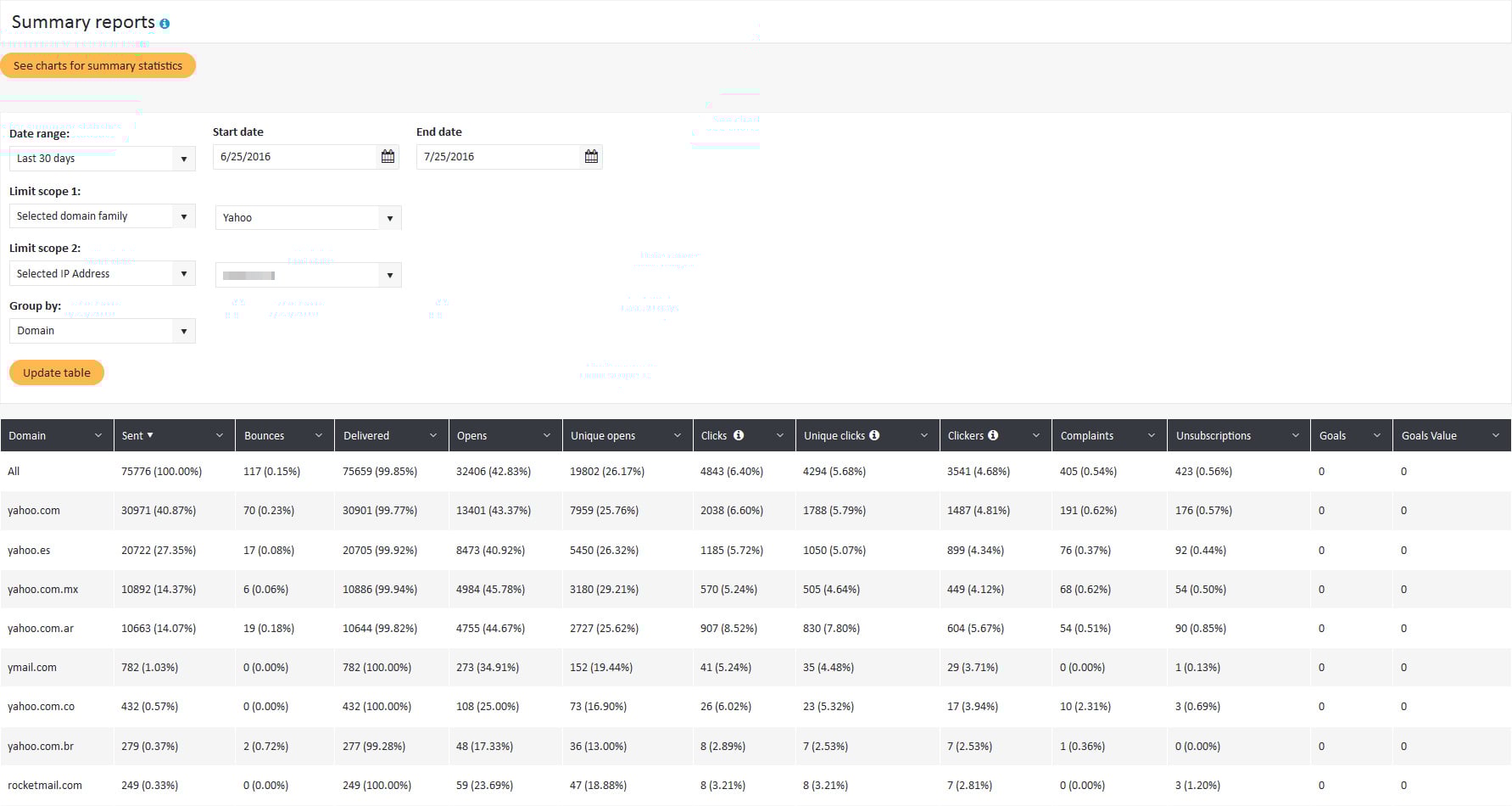Click the info icon next to Clicks header
1512x806 pixels.
click(x=739, y=435)
